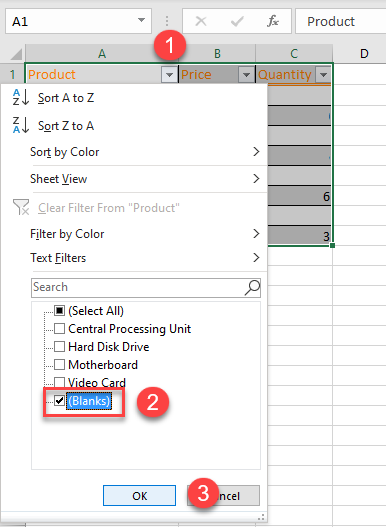Expand the Sheet View submenu arrow
Screen dimensions: 386x527
(x=256, y=178)
